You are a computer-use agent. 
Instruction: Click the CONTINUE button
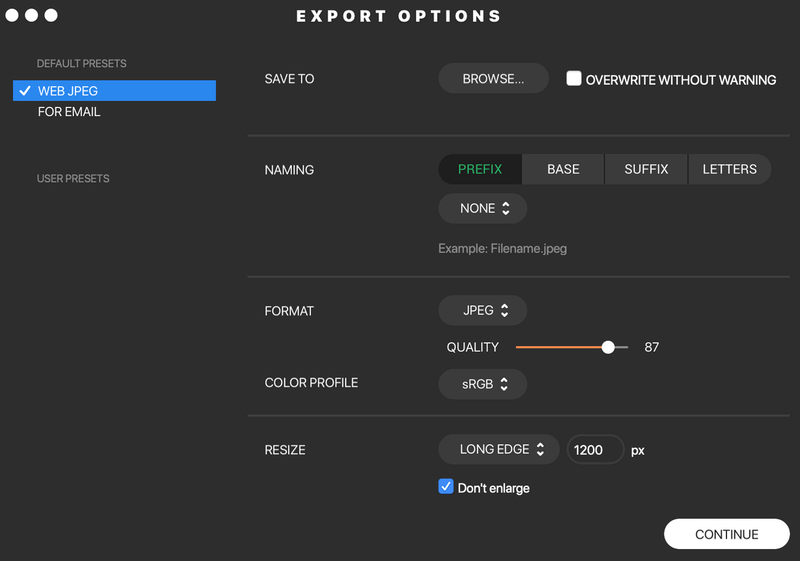click(x=727, y=534)
